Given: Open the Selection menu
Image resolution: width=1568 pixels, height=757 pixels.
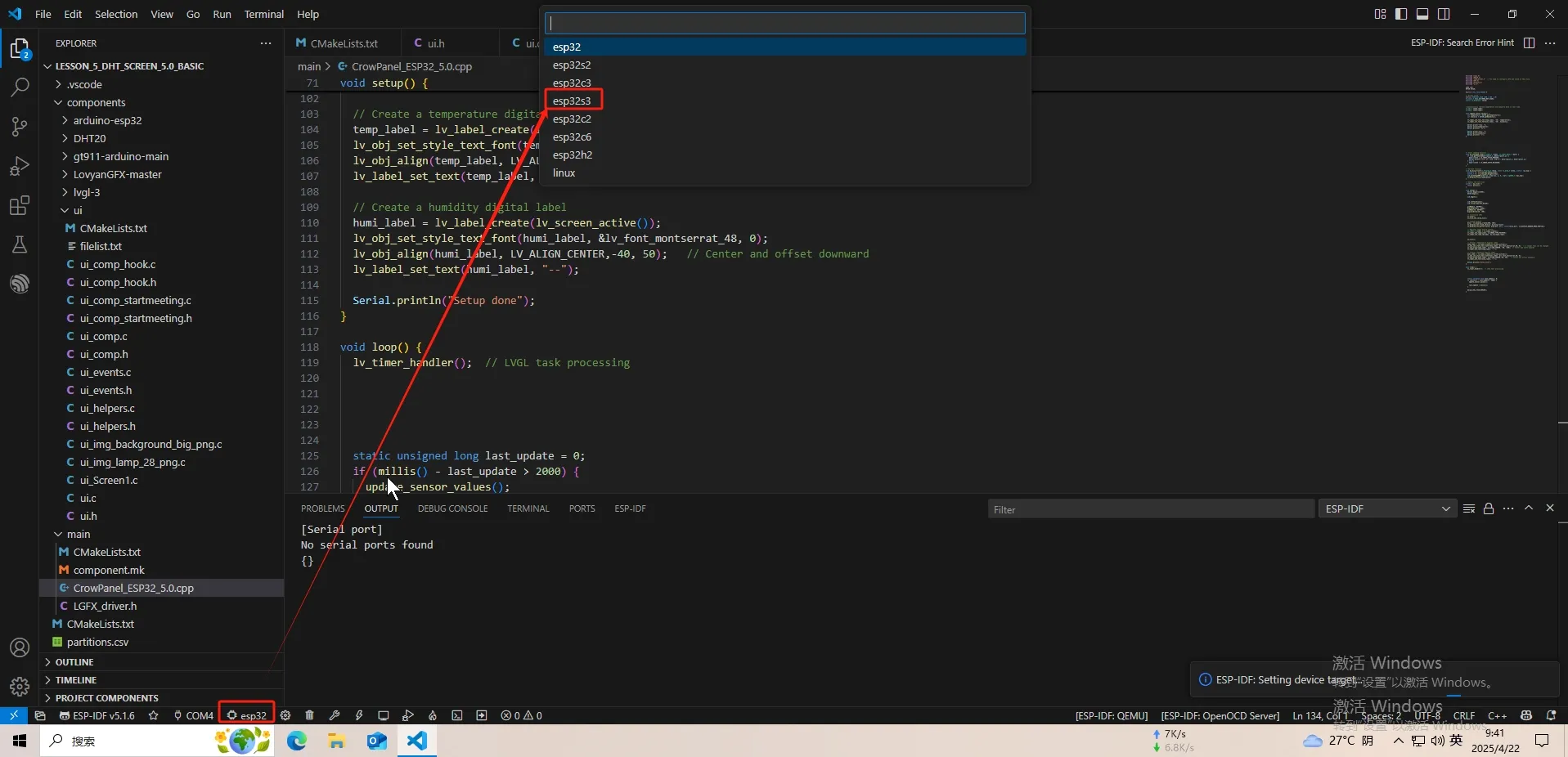Looking at the screenshot, I should [116, 14].
